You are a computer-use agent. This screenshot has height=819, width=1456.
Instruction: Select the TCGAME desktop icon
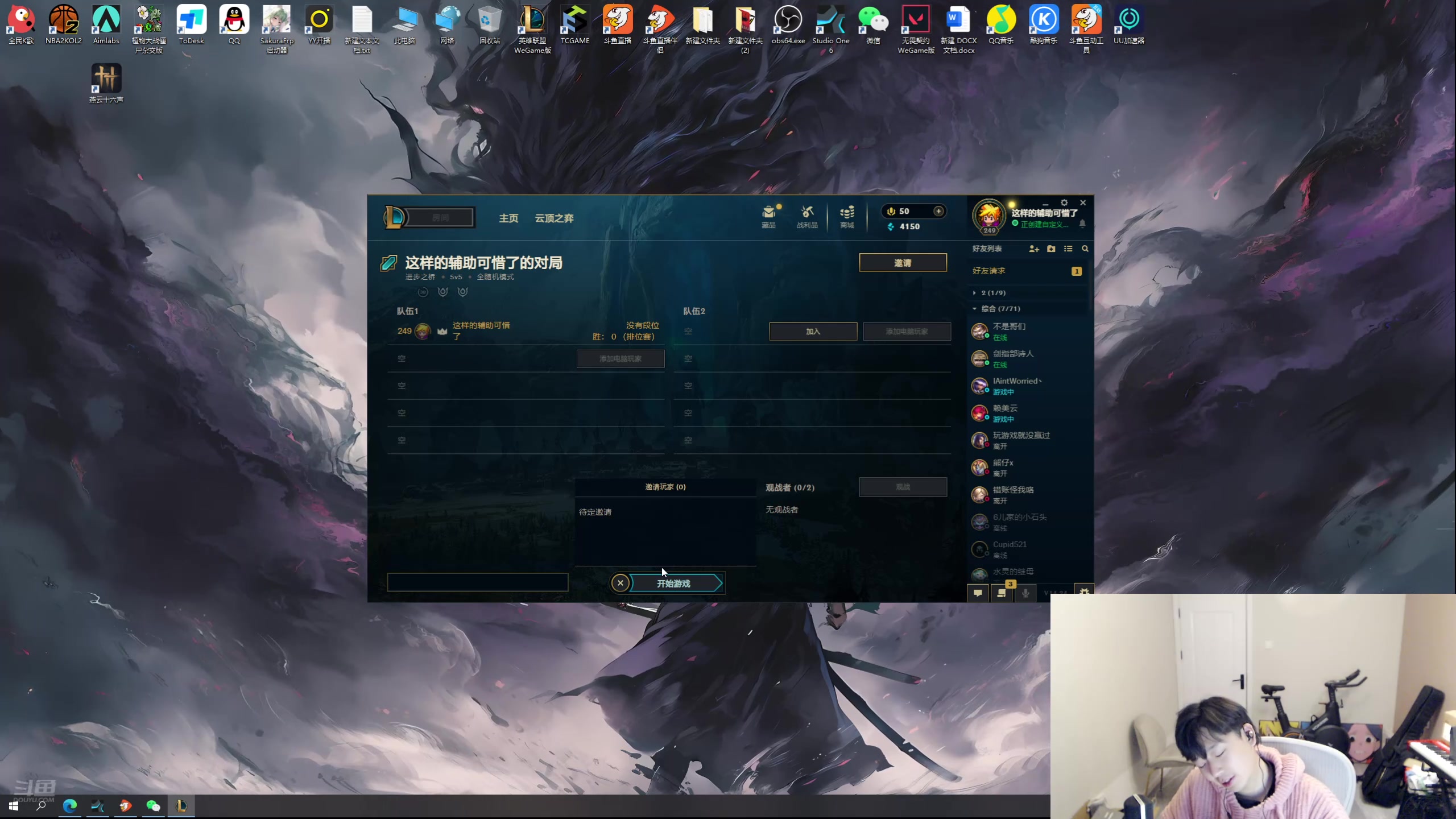[x=575, y=25]
